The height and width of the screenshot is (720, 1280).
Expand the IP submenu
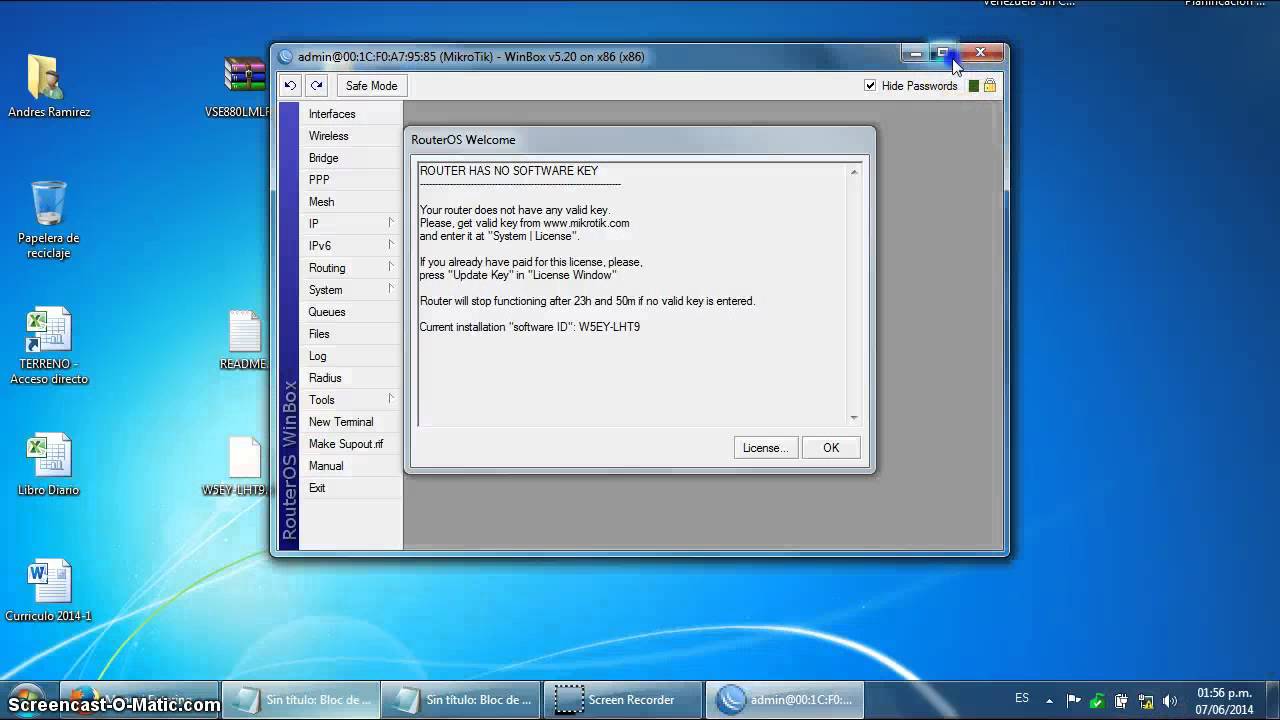point(351,224)
